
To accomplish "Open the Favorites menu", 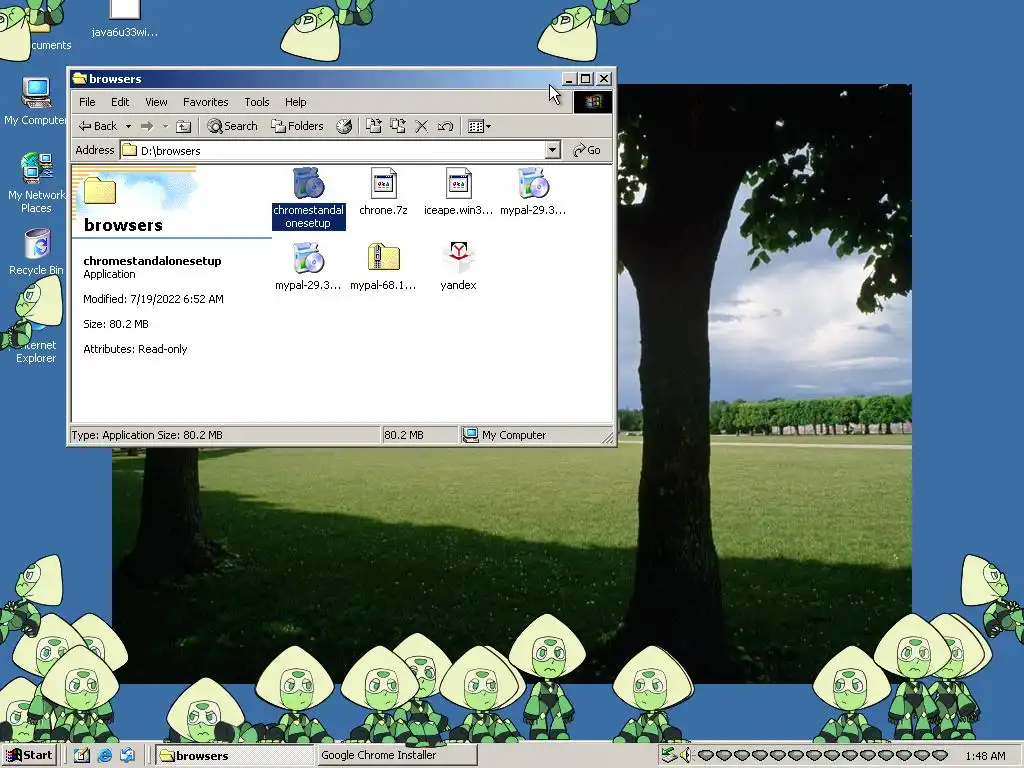I will pyautogui.click(x=206, y=102).
